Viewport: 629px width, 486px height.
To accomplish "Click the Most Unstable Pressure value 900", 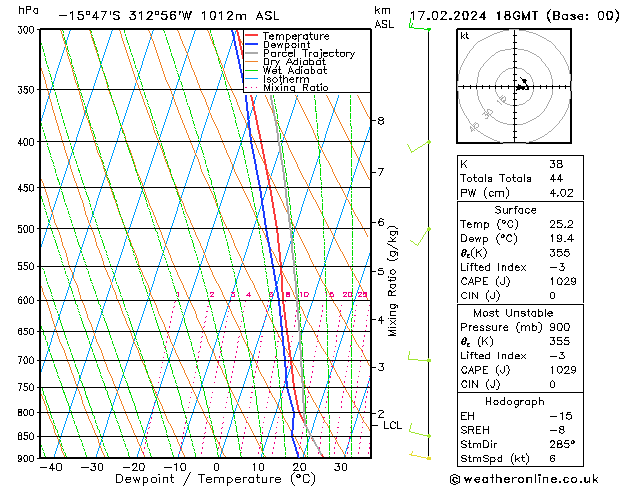I will pyautogui.click(x=560, y=327).
